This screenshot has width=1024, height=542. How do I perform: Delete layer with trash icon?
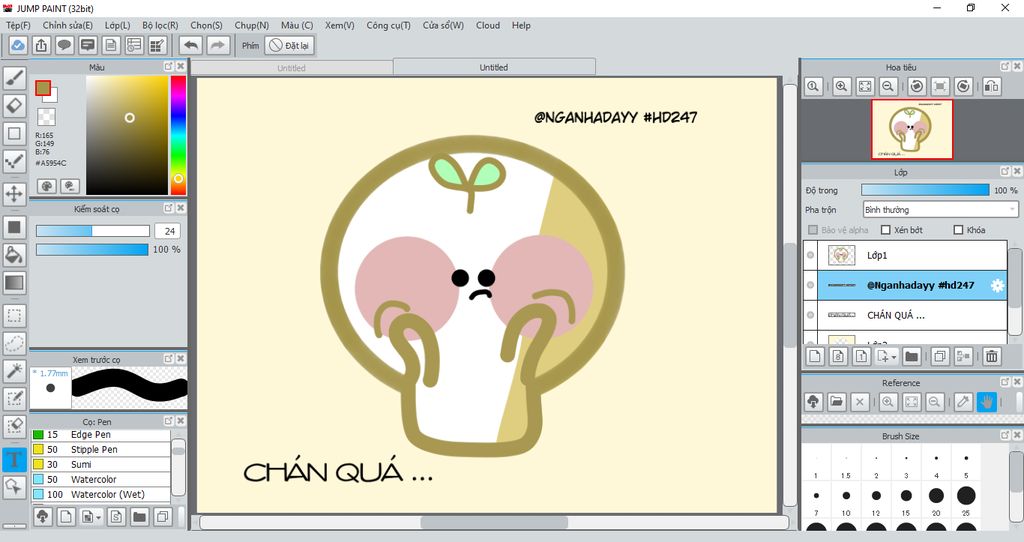(x=991, y=357)
